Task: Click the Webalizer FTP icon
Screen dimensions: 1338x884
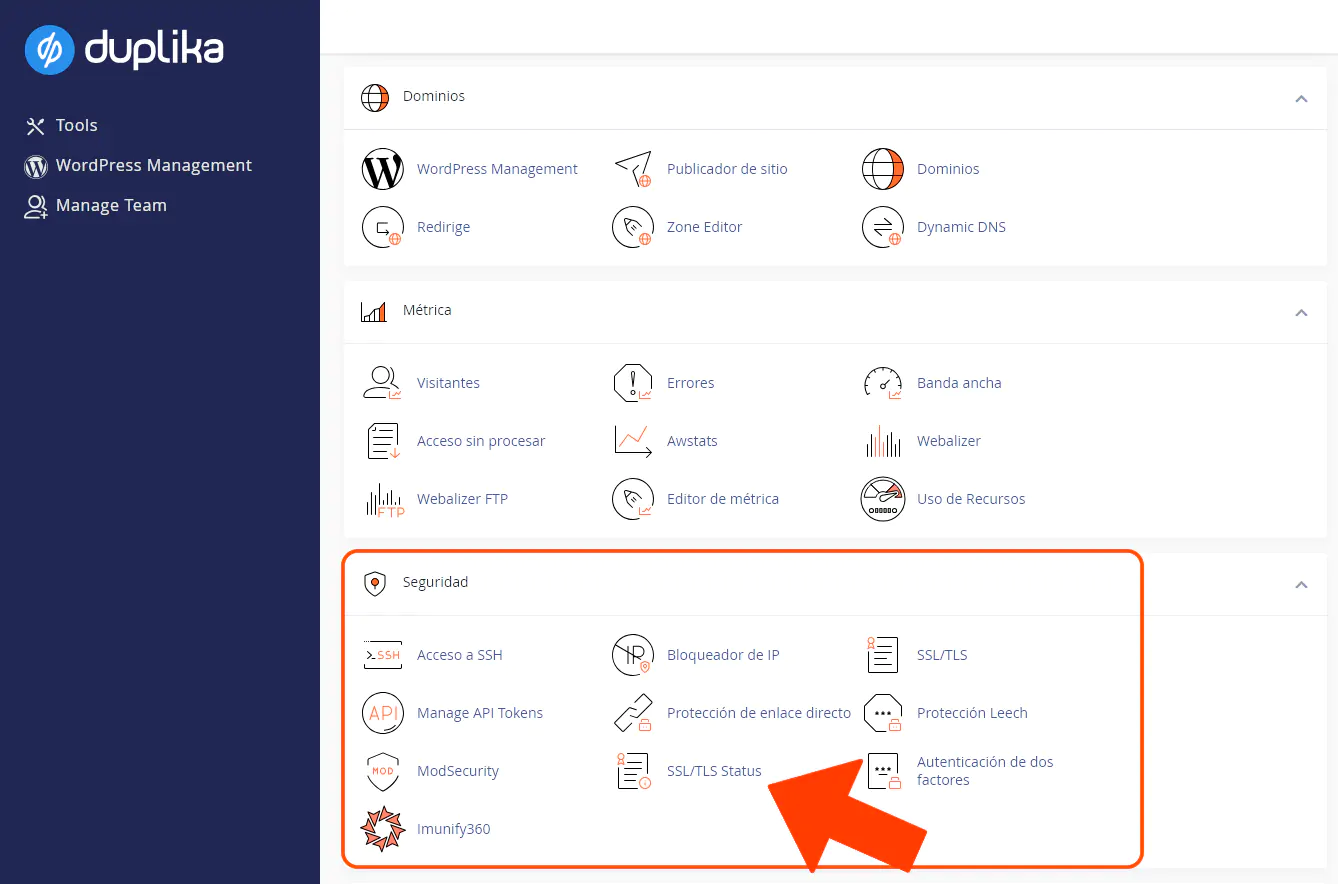Action: tap(382, 499)
